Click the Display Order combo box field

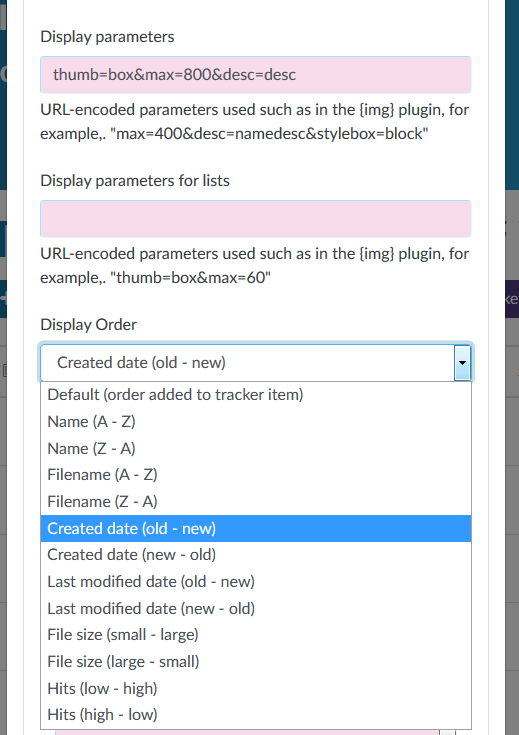click(256, 363)
